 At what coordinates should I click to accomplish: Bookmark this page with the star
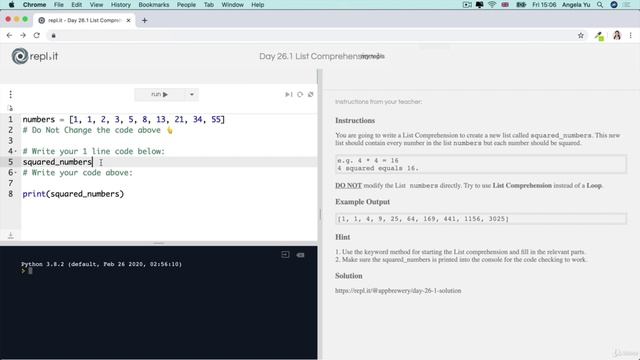tap(581, 36)
